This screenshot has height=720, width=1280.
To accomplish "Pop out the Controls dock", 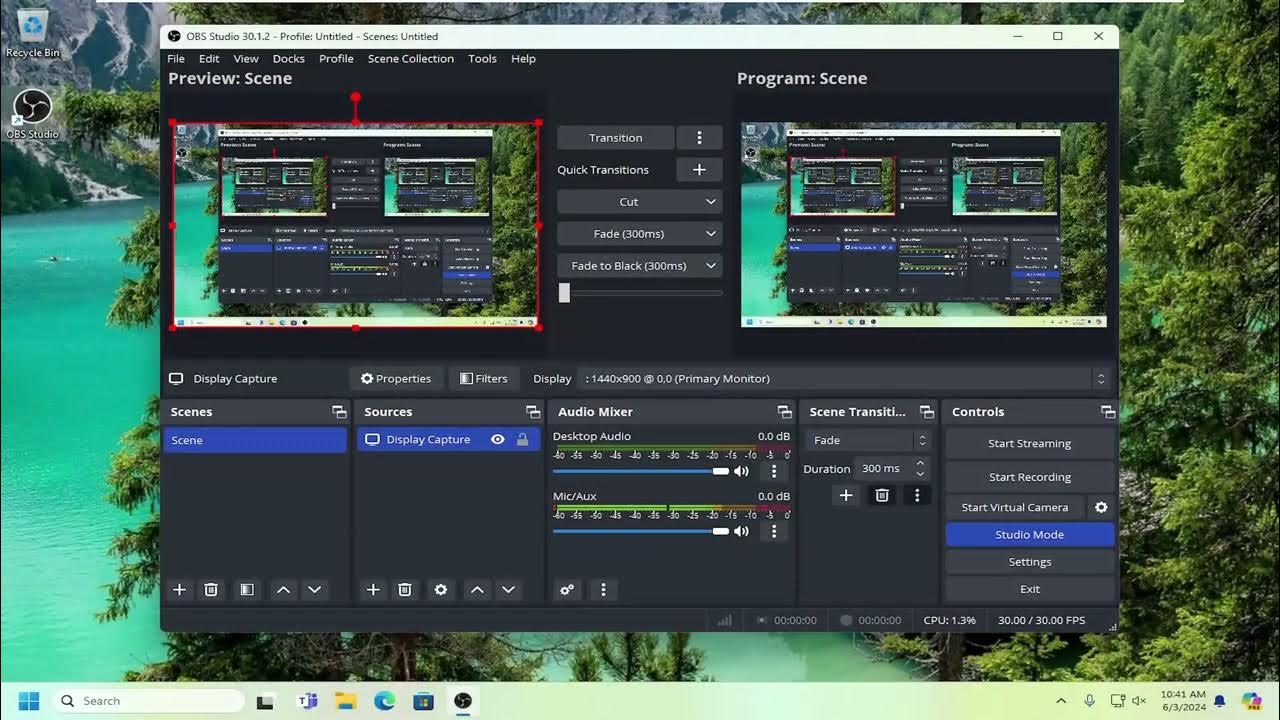I will [1107, 412].
